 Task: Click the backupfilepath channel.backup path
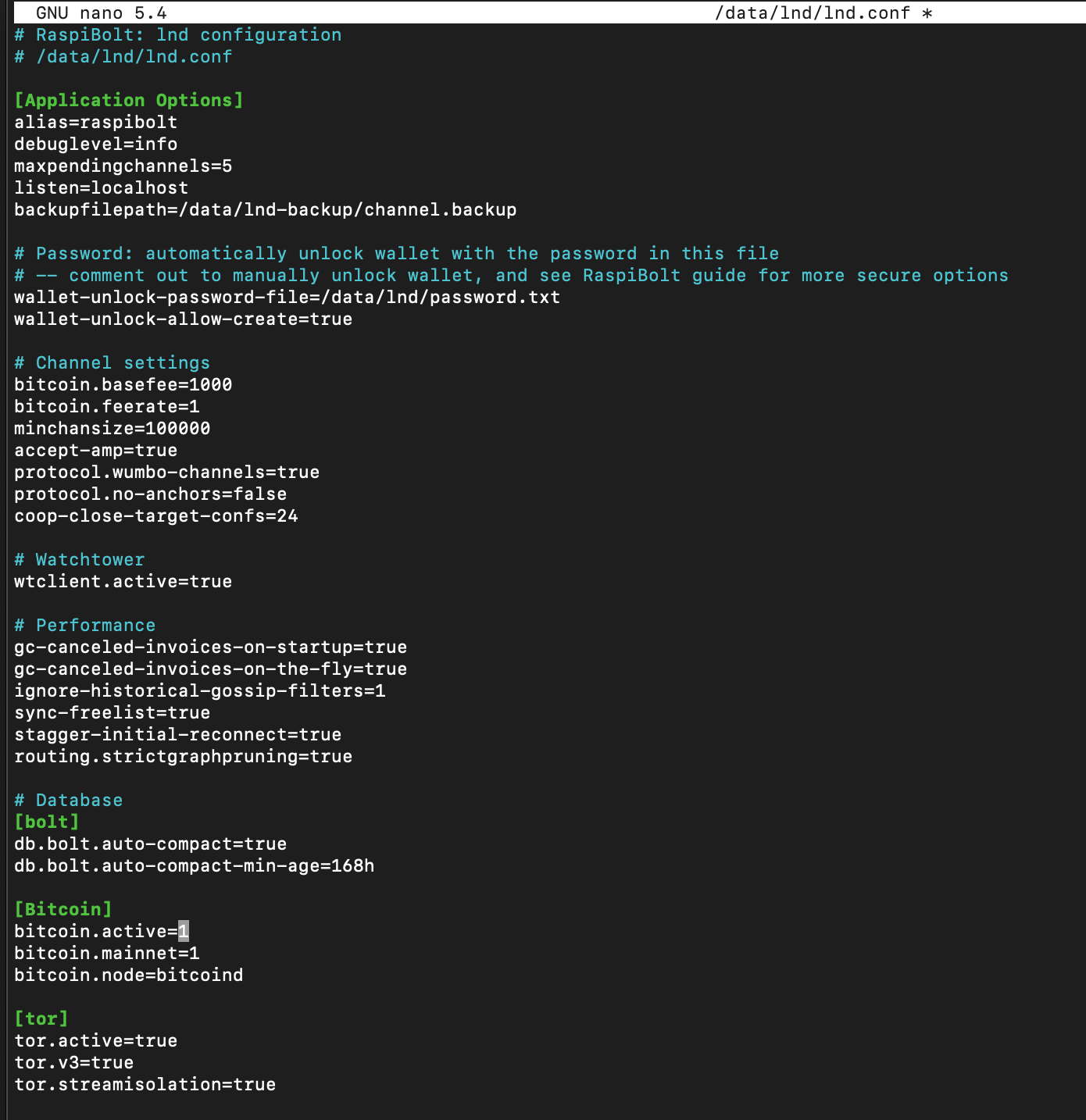265,209
